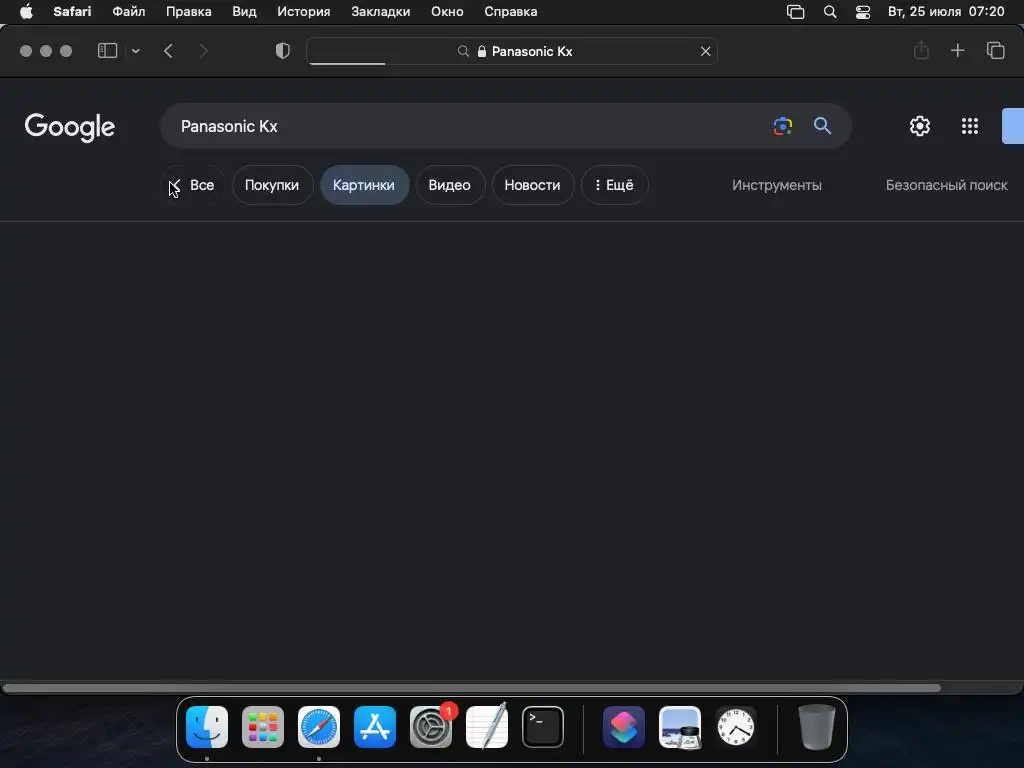
Task: Switch to the Покупки tab
Action: (272, 185)
